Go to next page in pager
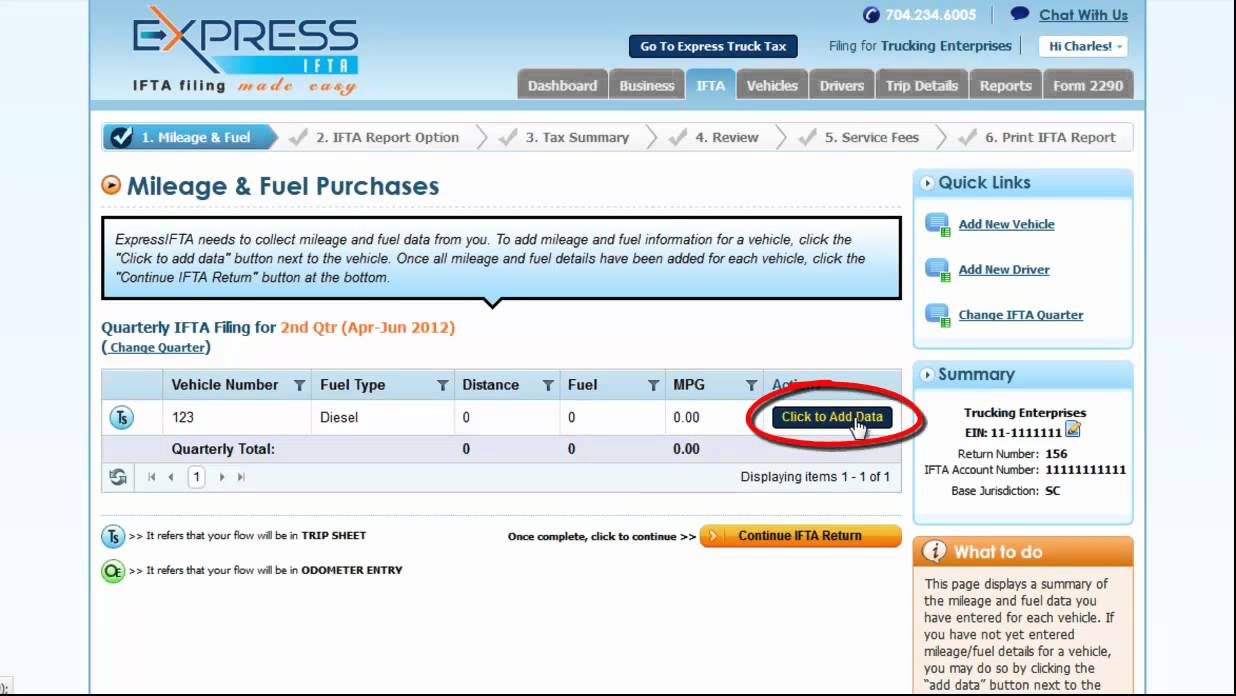This screenshot has height=696, width=1236. [x=222, y=478]
